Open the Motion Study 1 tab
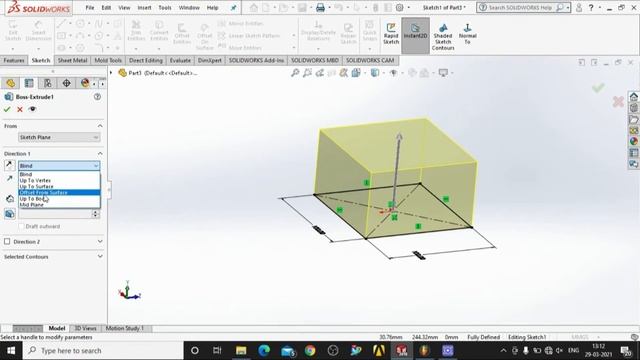 tap(124, 328)
